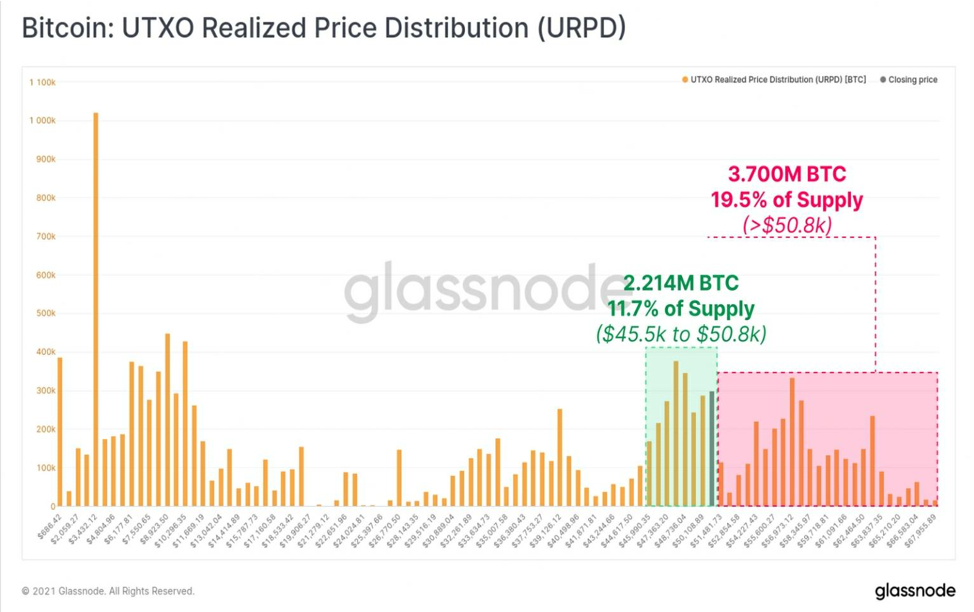This screenshot has width=974, height=612.
Task: Click the first bar at $886.42
Action: click(x=60, y=432)
